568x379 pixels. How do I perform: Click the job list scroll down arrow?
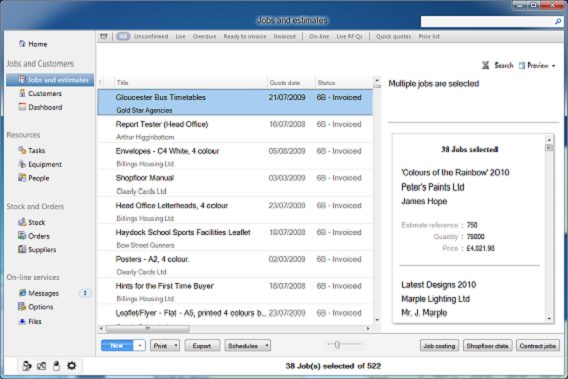coord(377,320)
